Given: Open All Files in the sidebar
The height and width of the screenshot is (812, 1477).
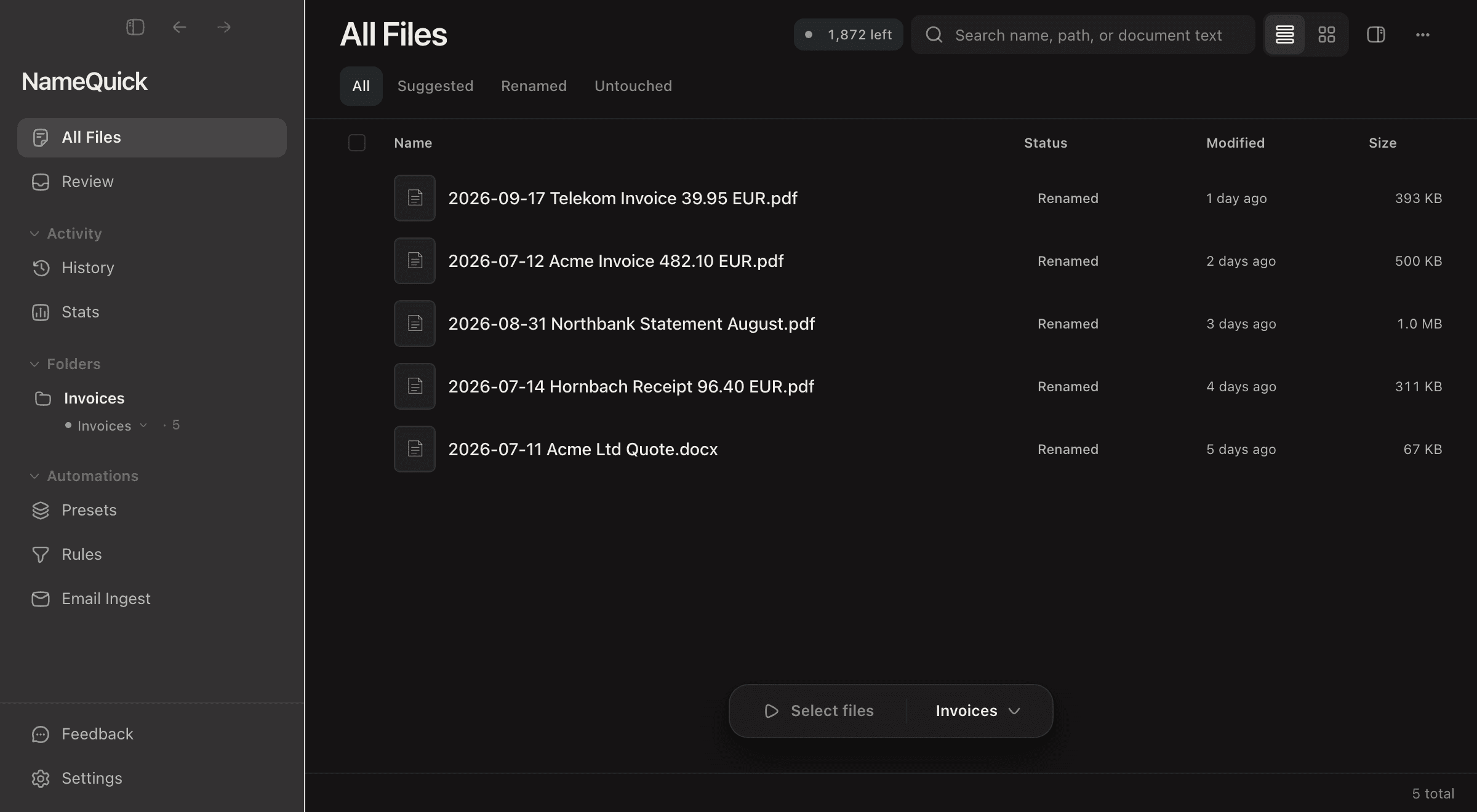Looking at the screenshot, I should pyautogui.click(x=152, y=138).
